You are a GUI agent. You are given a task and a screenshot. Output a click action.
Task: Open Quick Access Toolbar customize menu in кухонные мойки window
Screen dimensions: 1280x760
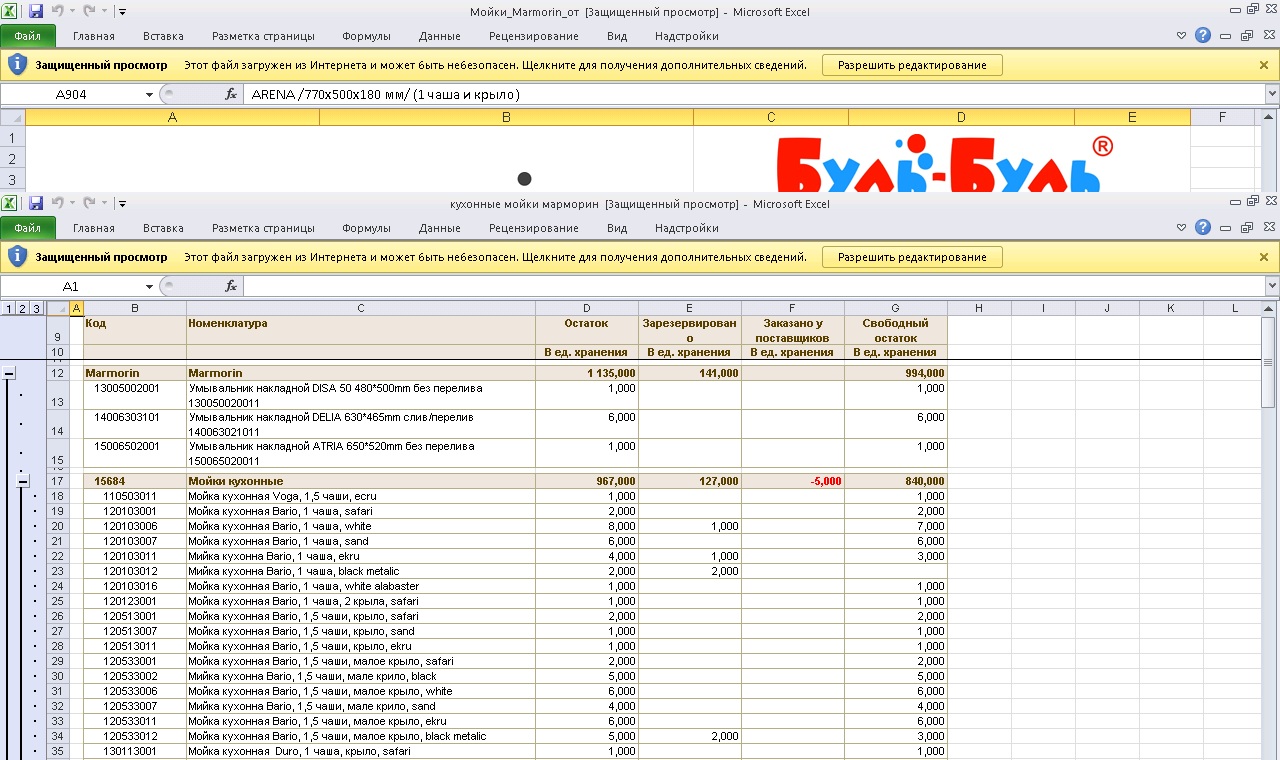(x=121, y=203)
